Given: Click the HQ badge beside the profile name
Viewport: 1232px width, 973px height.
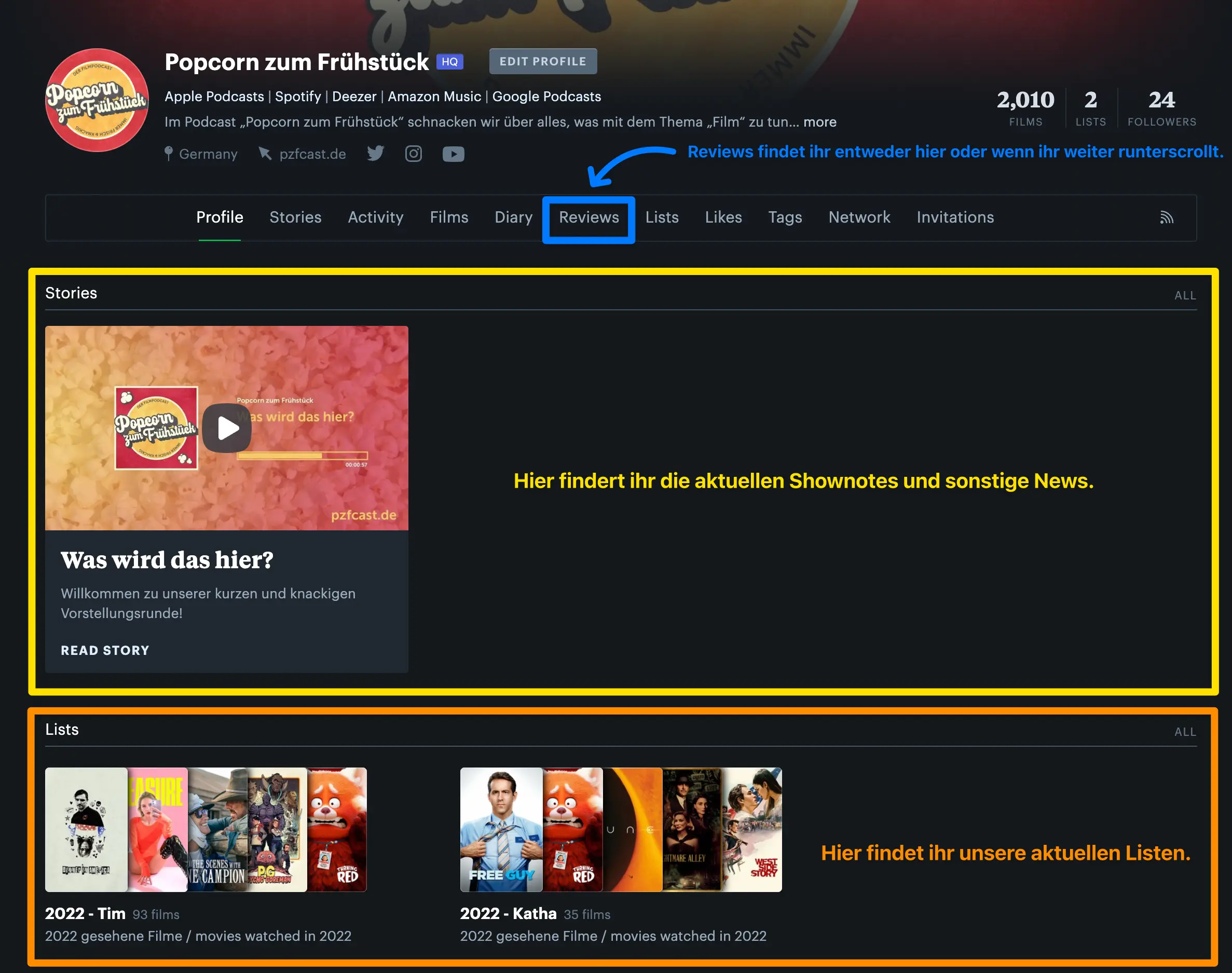Looking at the screenshot, I should 449,61.
